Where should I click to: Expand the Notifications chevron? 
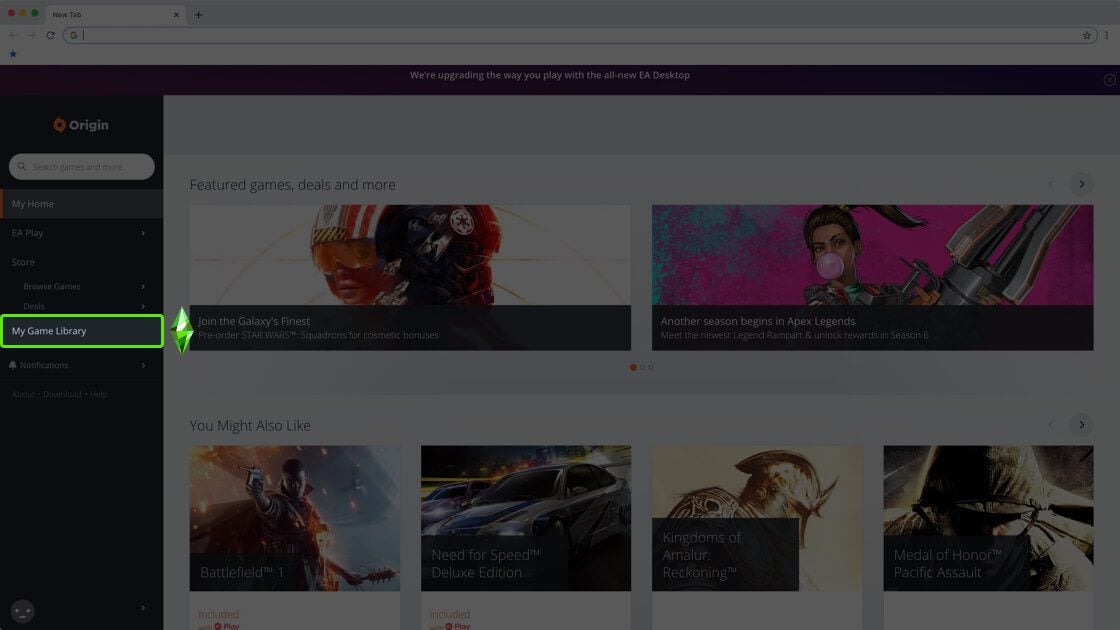[143, 365]
